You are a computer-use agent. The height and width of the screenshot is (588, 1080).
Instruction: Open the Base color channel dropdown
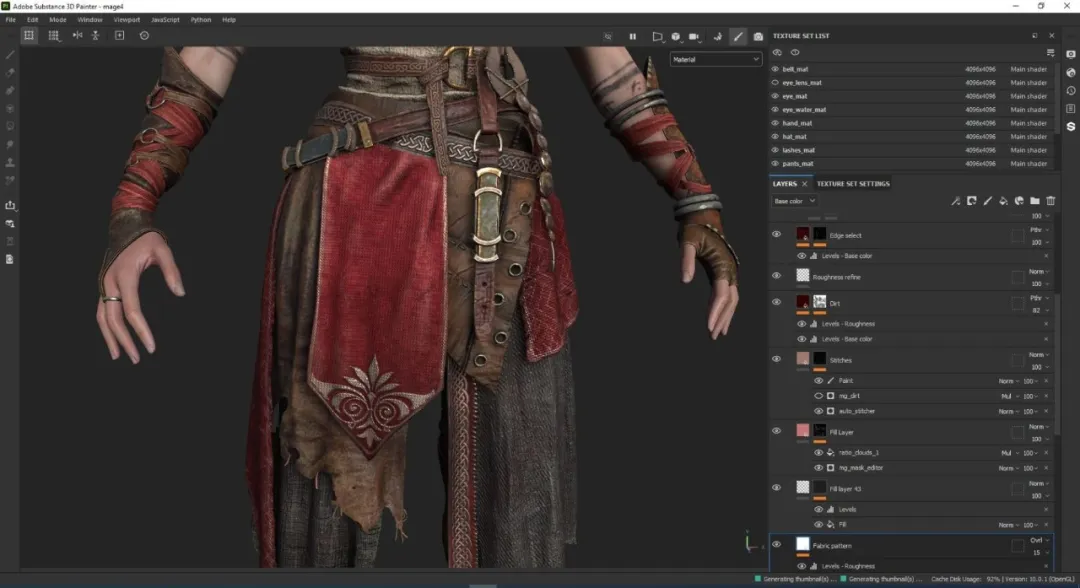click(x=794, y=201)
